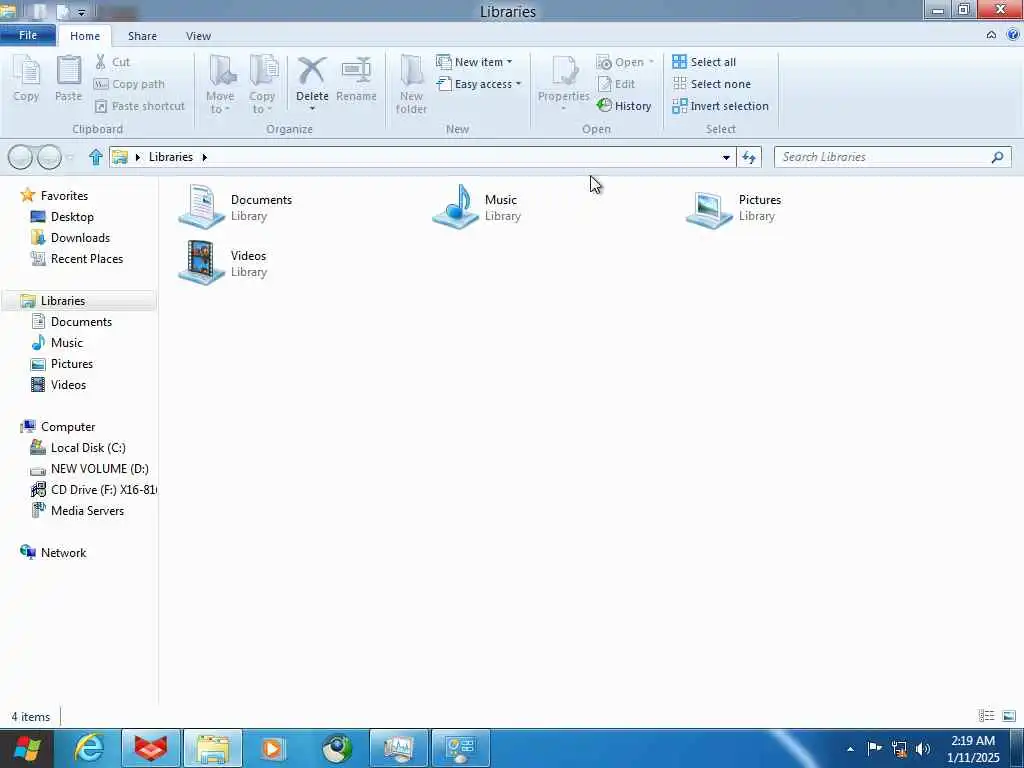
Task: Create a New folder from ribbon
Action: pos(411,85)
